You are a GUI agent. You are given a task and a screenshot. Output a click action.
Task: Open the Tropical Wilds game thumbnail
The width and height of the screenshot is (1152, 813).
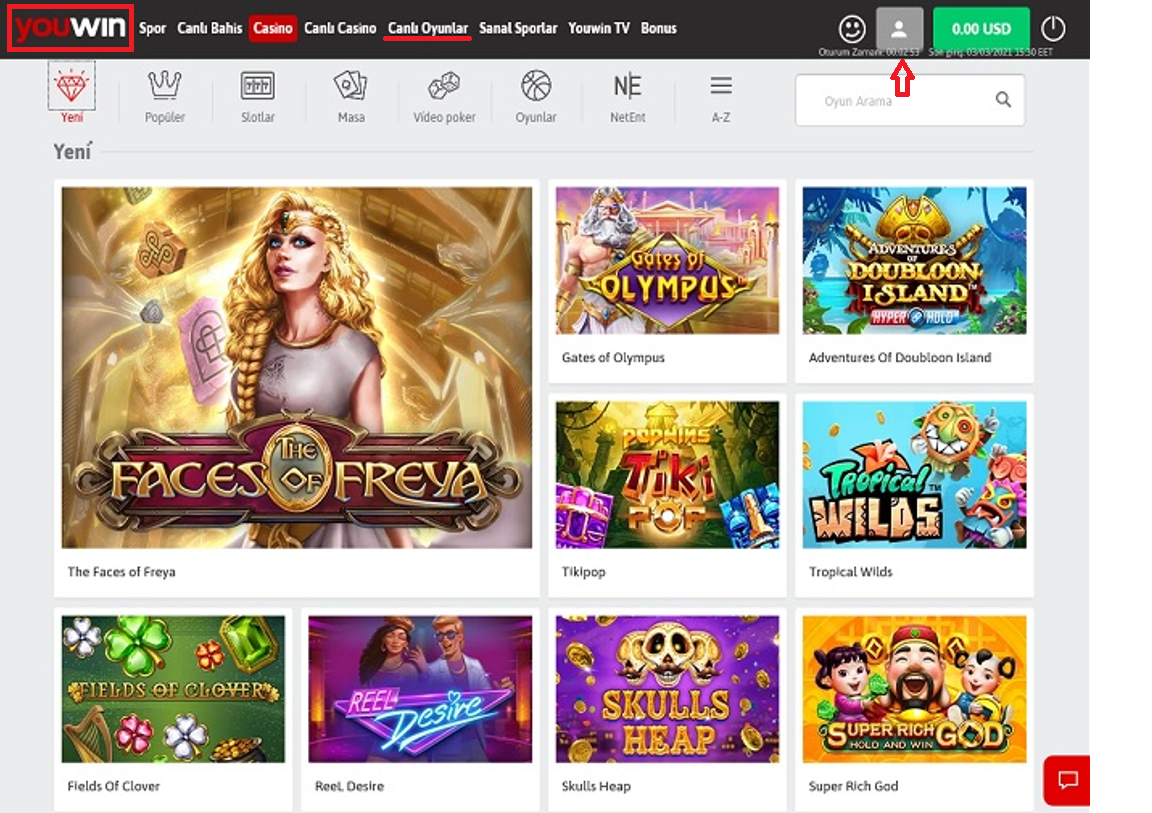pos(914,474)
